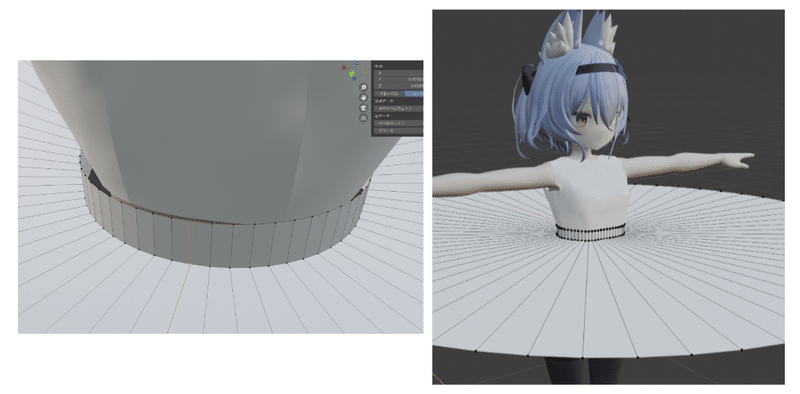Click the green Y axis on navigation gizmo
Viewport: 800px width, 394px height.
coord(352,73)
